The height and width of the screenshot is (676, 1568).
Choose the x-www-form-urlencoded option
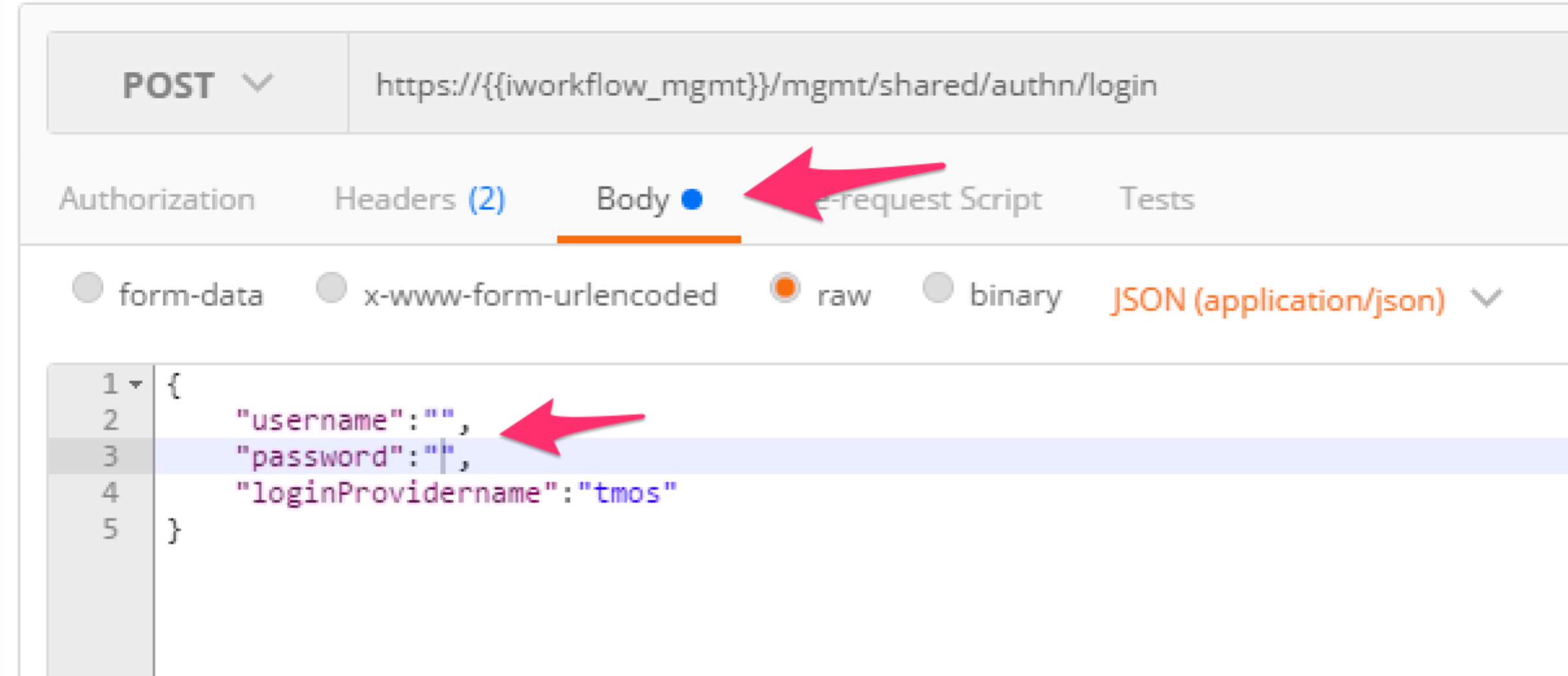(x=332, y=287)
